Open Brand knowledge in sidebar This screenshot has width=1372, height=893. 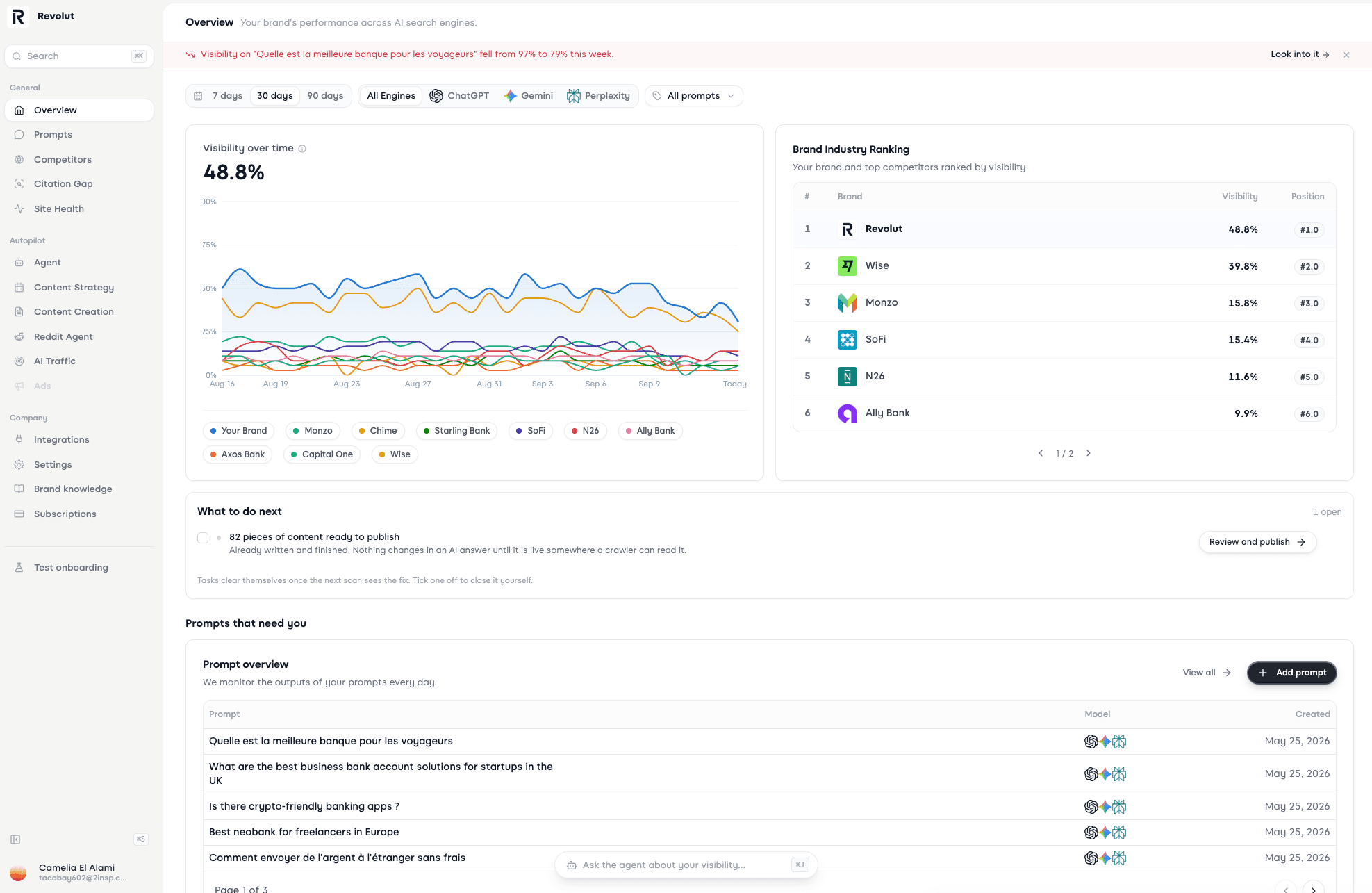[79, 489]
